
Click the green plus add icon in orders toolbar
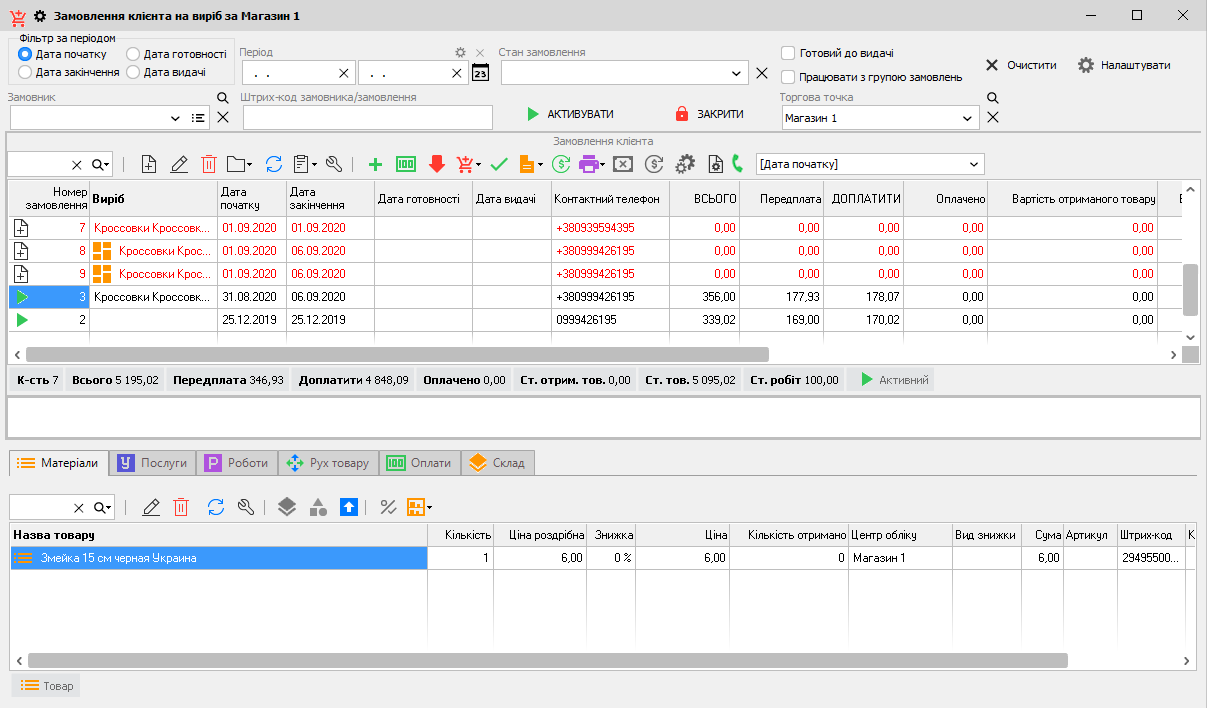coord(375,164)
